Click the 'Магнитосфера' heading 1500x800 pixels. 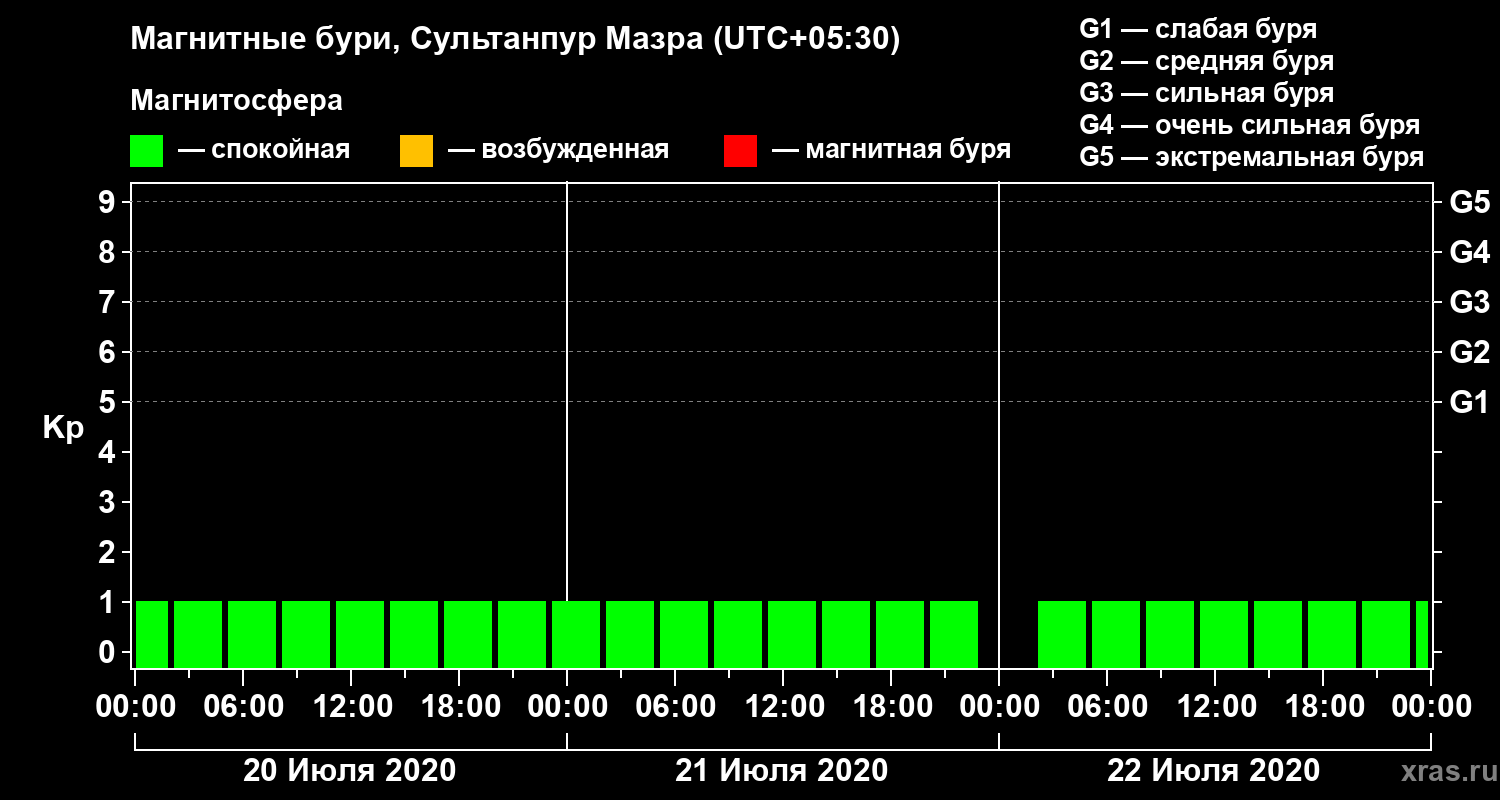(236, 101)
